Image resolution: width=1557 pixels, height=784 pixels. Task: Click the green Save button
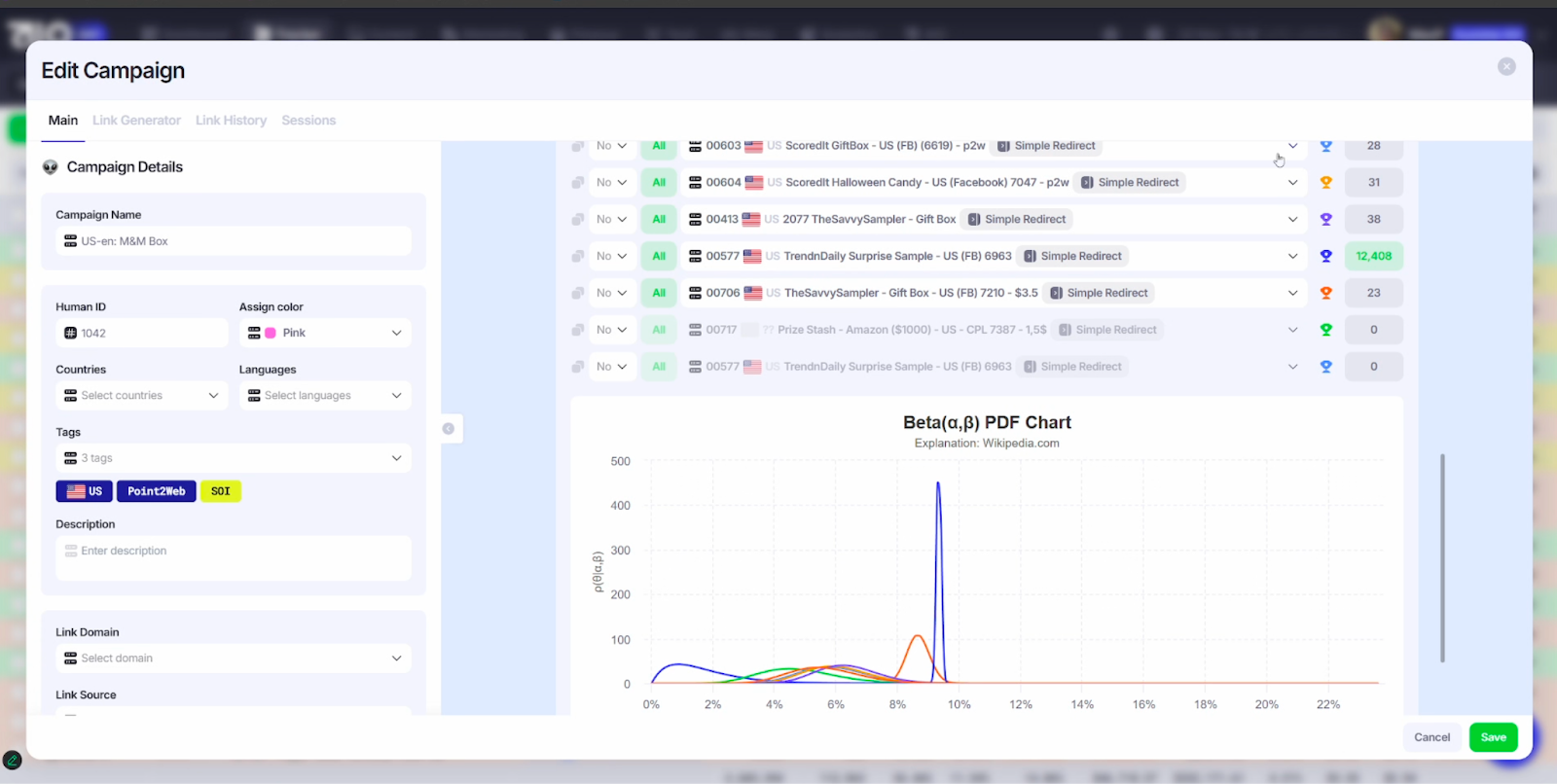click(1493, 737)
